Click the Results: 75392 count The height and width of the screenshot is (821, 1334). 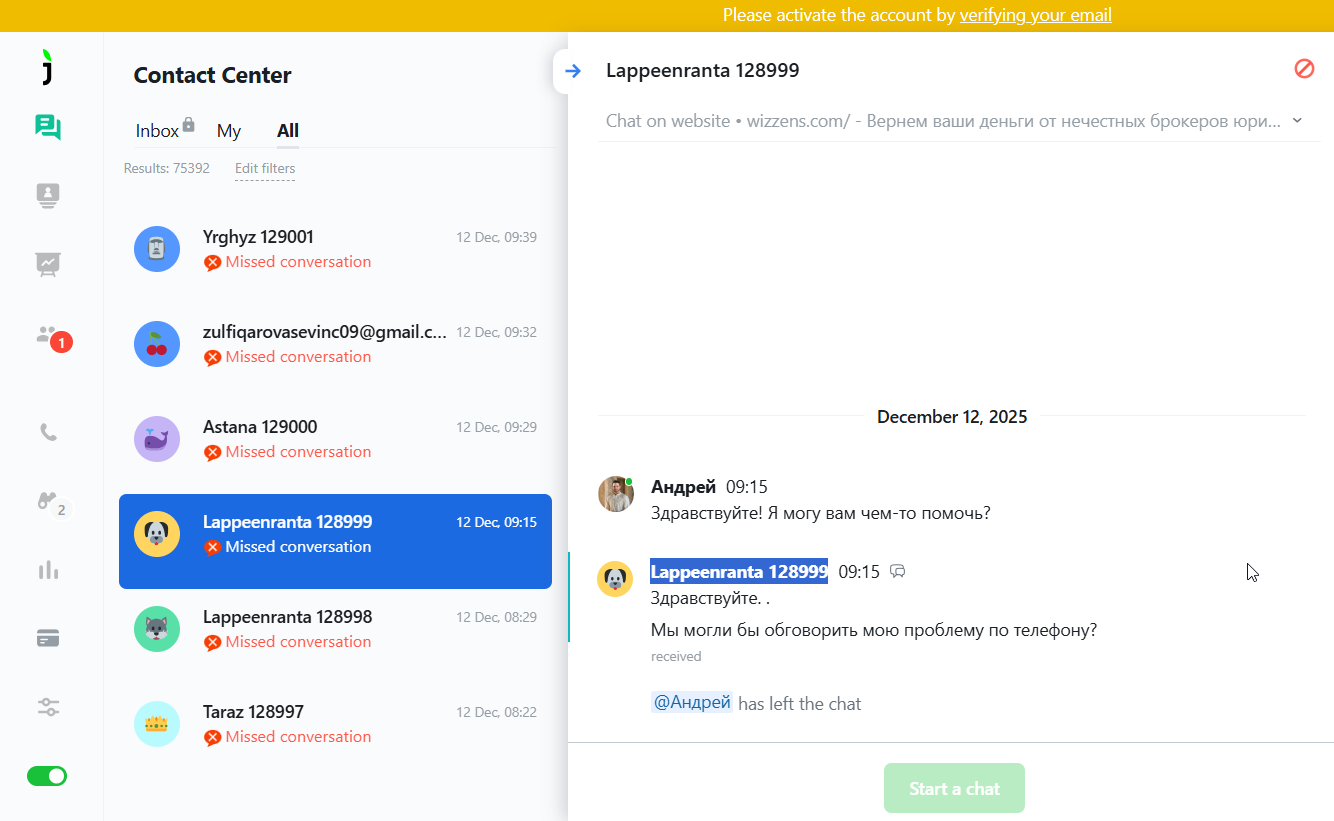[x=167, y=169]
